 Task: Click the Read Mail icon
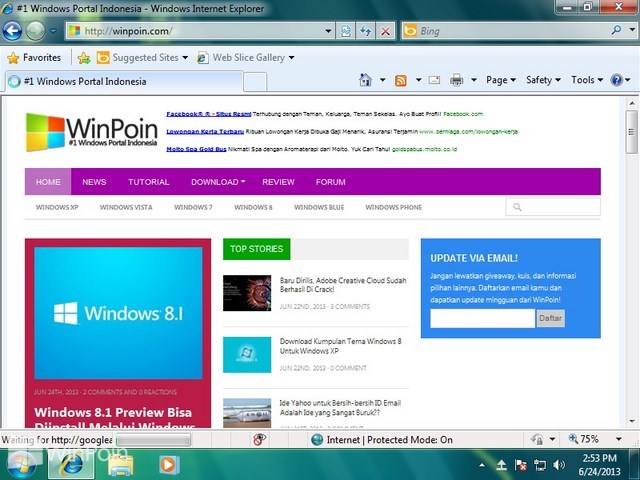click(435, 80)
